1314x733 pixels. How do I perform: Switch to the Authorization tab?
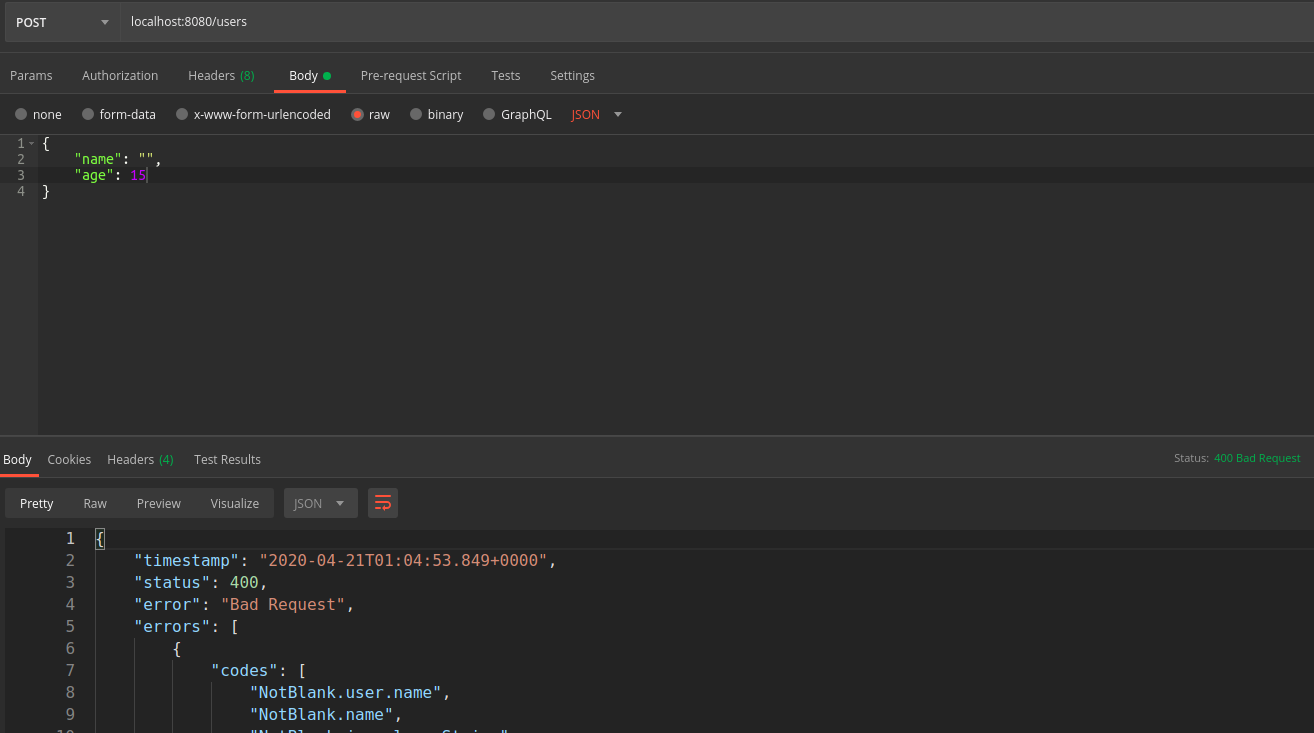120,75
